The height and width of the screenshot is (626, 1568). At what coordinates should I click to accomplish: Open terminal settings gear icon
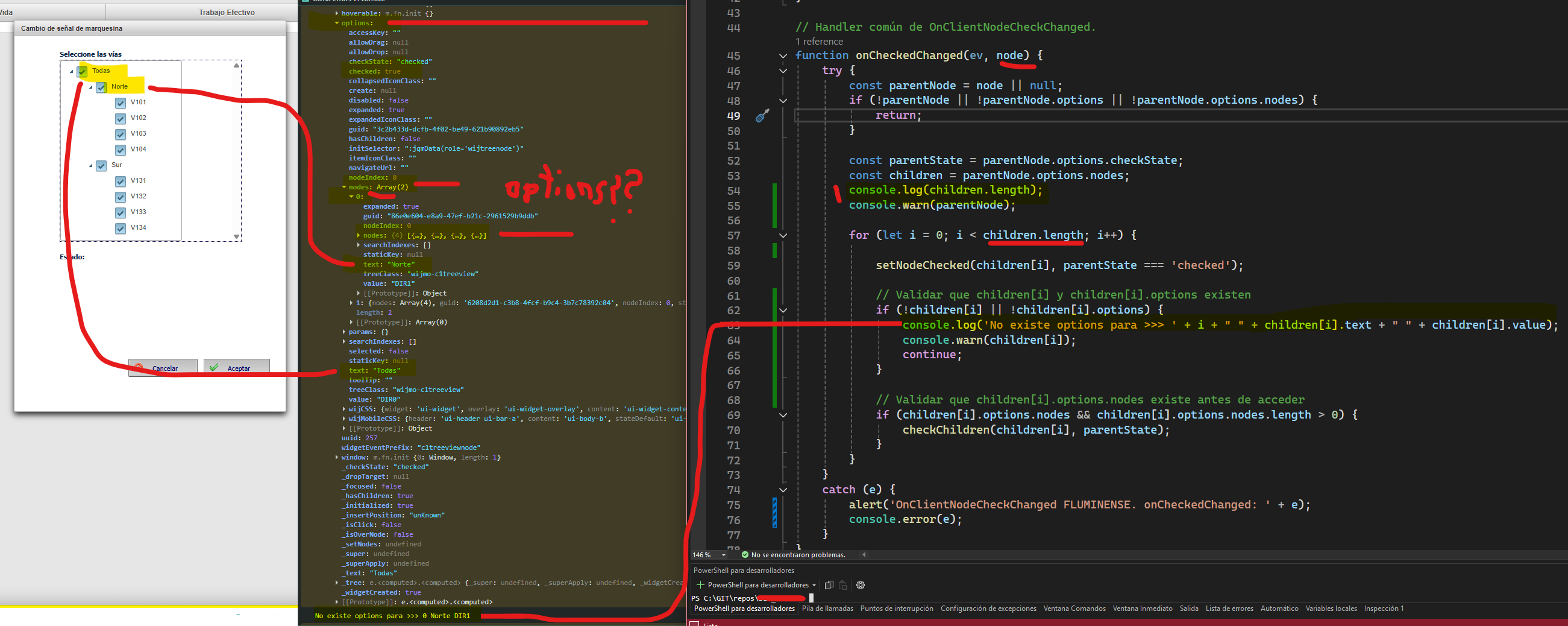pyautogui.click(x=860, y=585)
